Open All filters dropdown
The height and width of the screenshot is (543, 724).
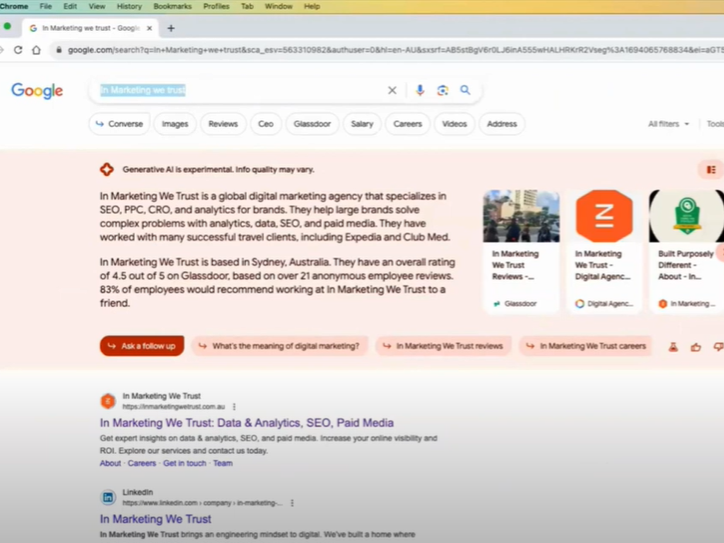pyautogui.click(x=668, y=124)
